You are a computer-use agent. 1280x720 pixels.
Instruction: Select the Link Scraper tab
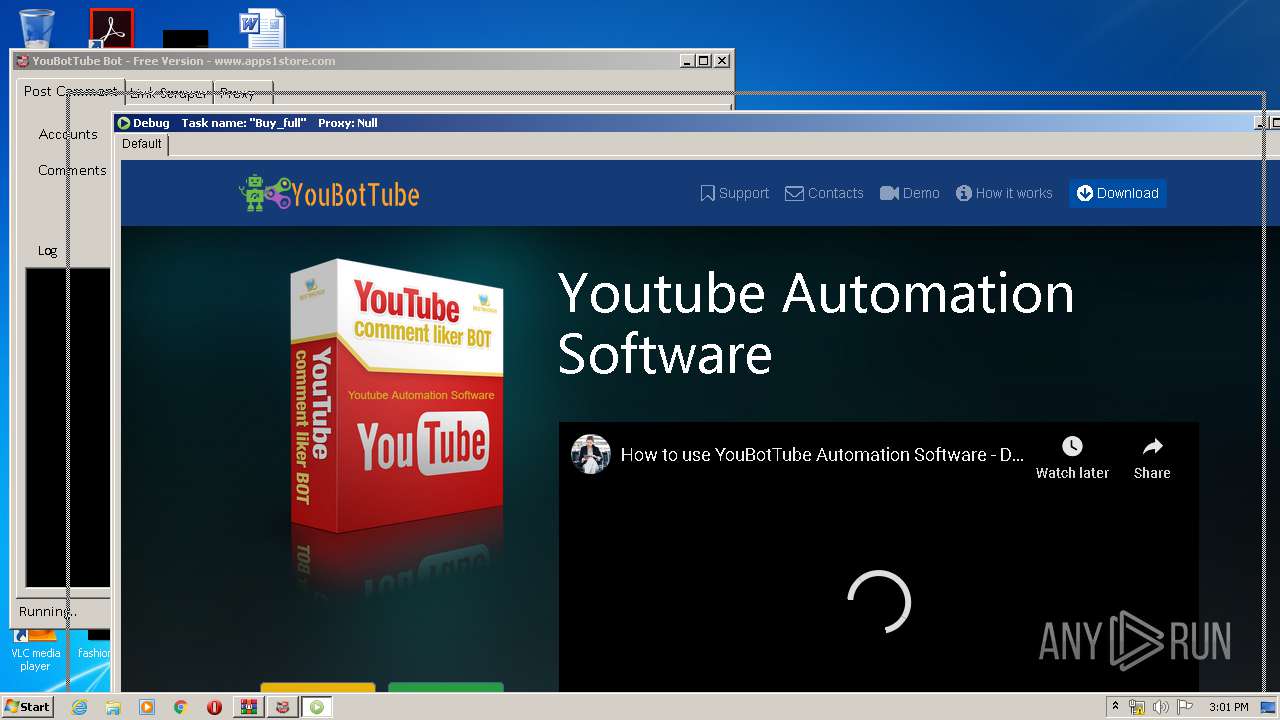pos(168,93)
